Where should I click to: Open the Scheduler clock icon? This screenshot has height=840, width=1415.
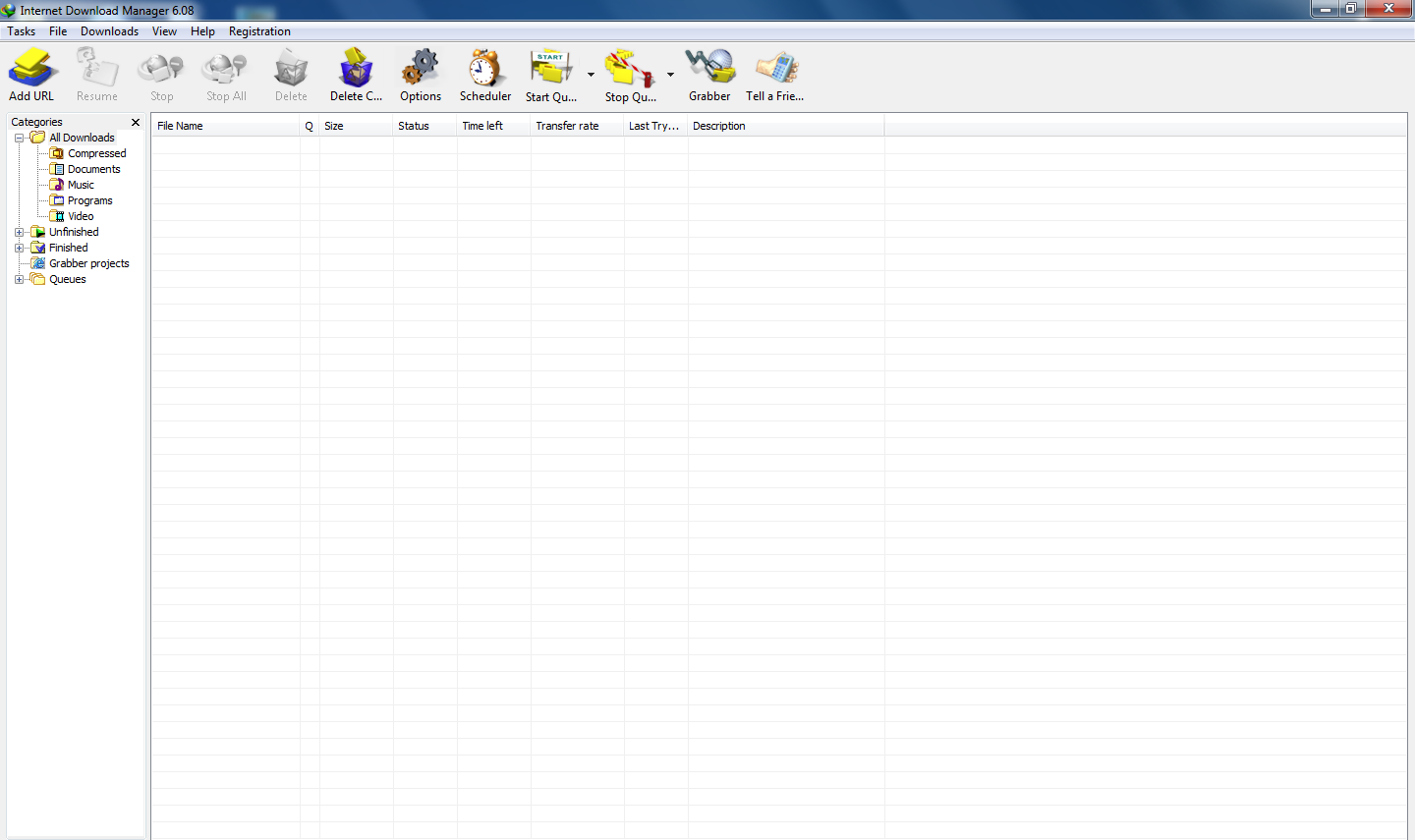484,69
